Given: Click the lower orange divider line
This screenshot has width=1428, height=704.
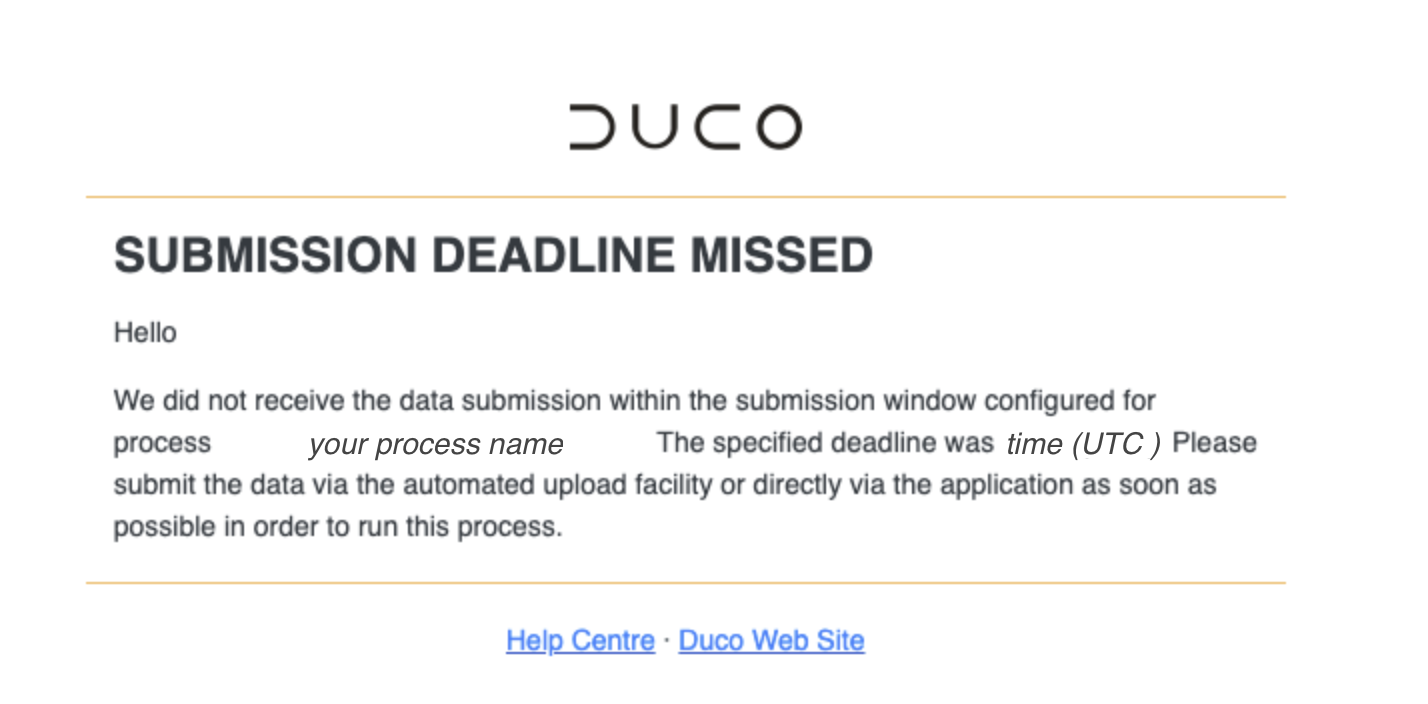Looking at the screenshot, I should (x=685, y=582).
